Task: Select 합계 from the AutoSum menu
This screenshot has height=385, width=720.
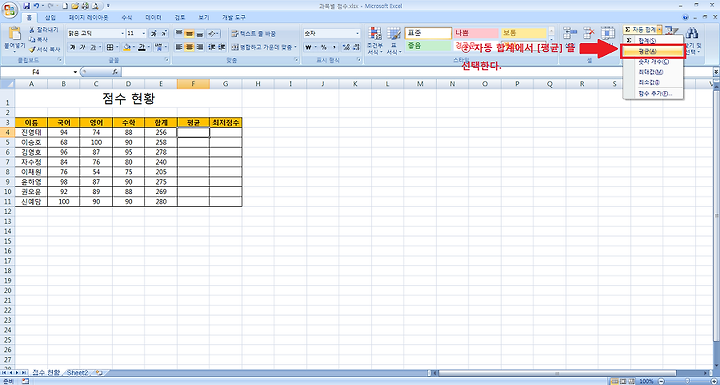Action: tap(652, 41)
